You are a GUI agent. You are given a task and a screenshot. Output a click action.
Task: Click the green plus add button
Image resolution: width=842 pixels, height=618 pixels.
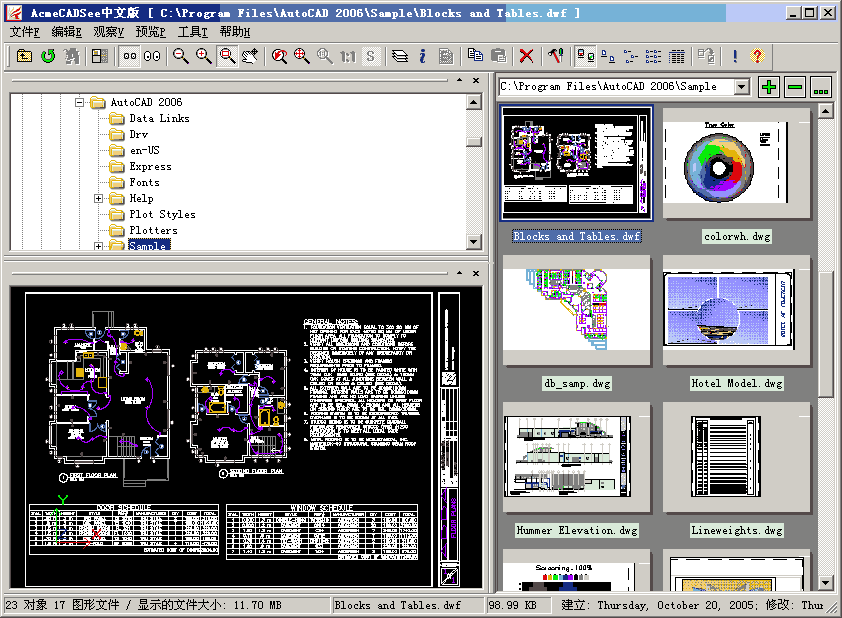click(x=769, y=86)
